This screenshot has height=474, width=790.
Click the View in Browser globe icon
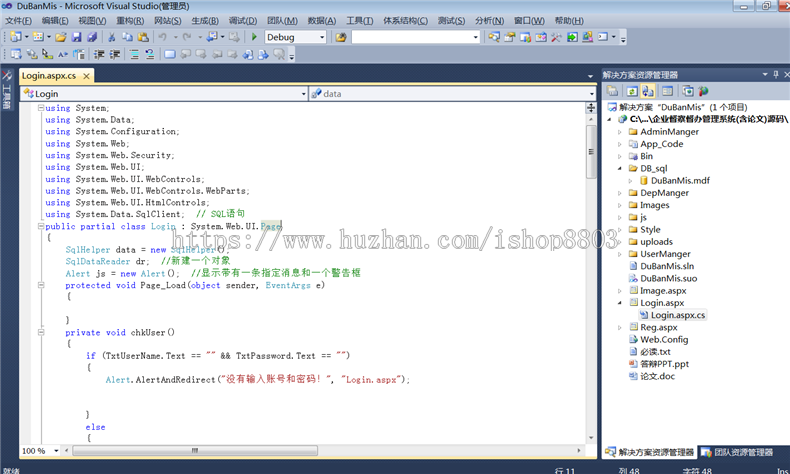pyautogui.click(x=703, y=91)
